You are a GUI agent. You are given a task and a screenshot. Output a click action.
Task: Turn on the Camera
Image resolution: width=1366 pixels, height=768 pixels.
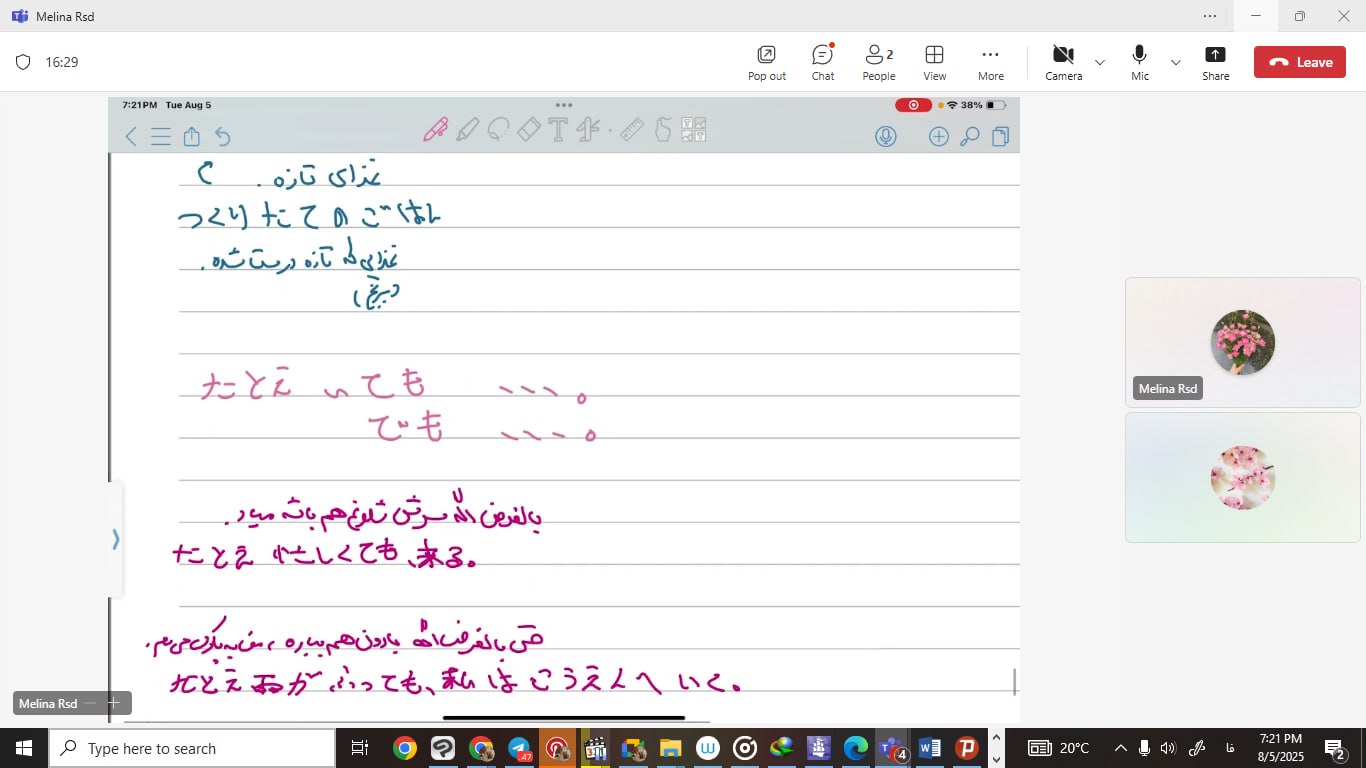click(1063, 62)
